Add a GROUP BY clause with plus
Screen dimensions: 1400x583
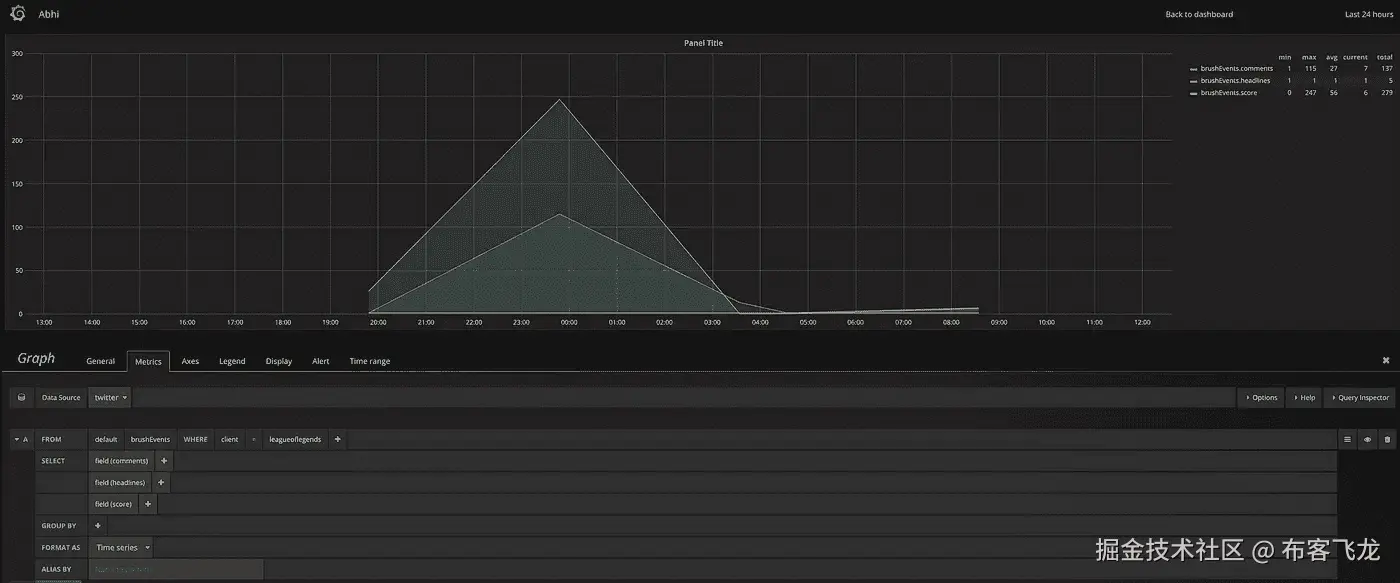click(97, 525)
